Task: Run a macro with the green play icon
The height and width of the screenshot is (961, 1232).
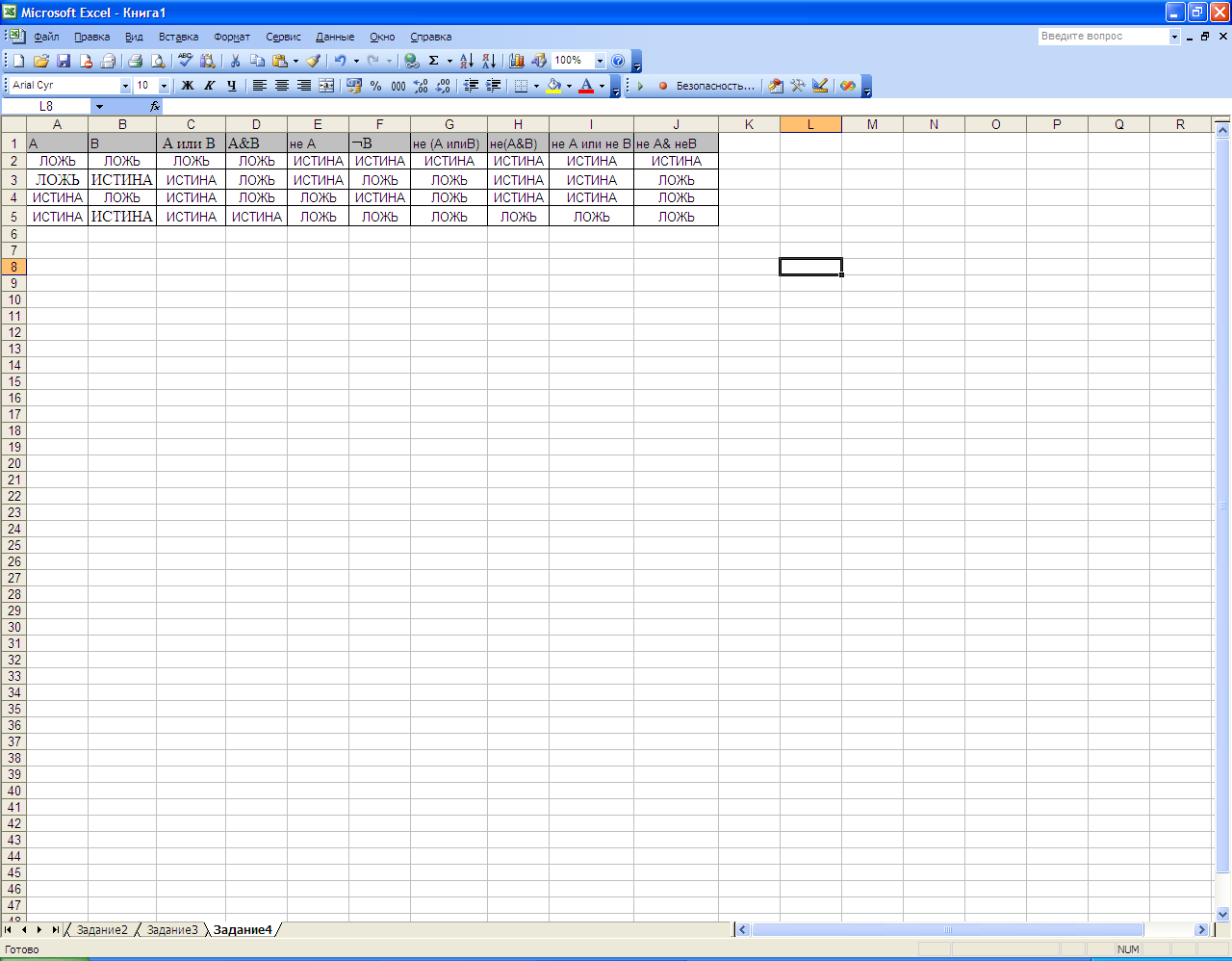Action: tap(640, 86)
